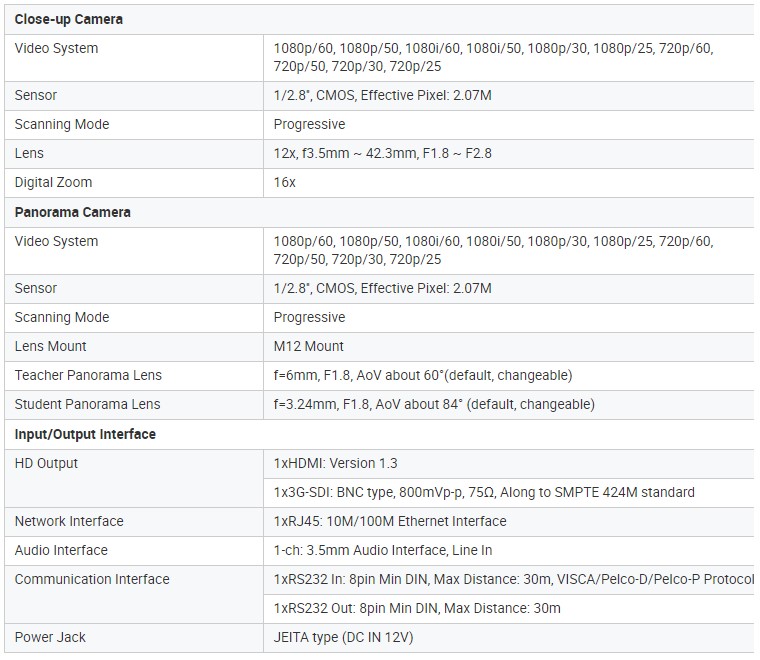Click the "JEITA type (DC IN 12V)" cell
The image size is (760, 660).
508,638
